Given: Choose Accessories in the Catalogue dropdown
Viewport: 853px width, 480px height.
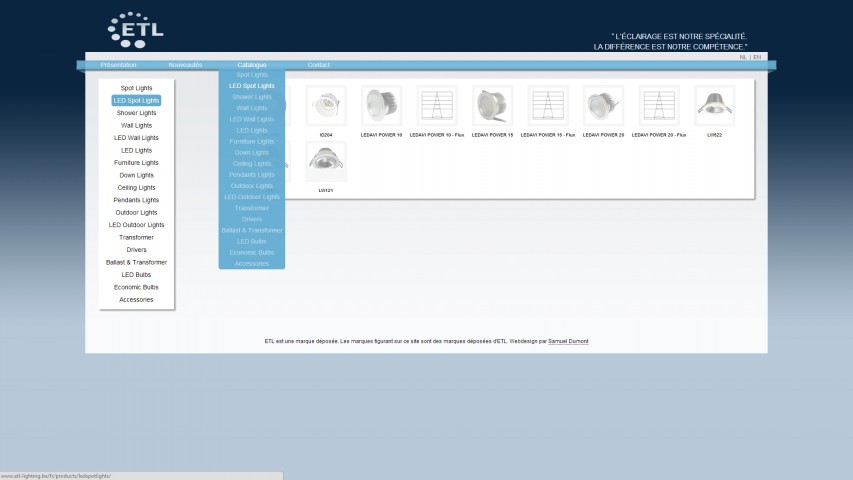Looking at the screenshot, I should (x=252, y=264).
